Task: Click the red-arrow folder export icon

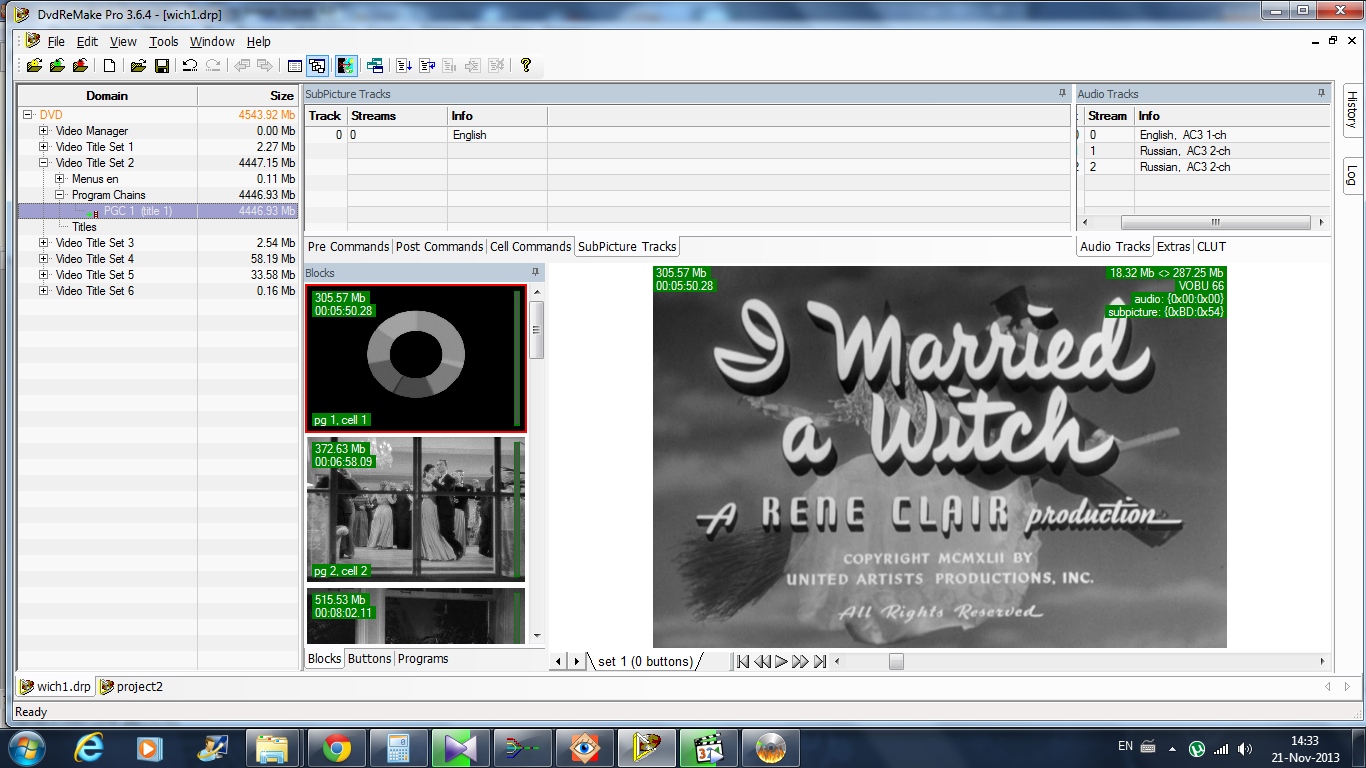Action: coord(80,66)
